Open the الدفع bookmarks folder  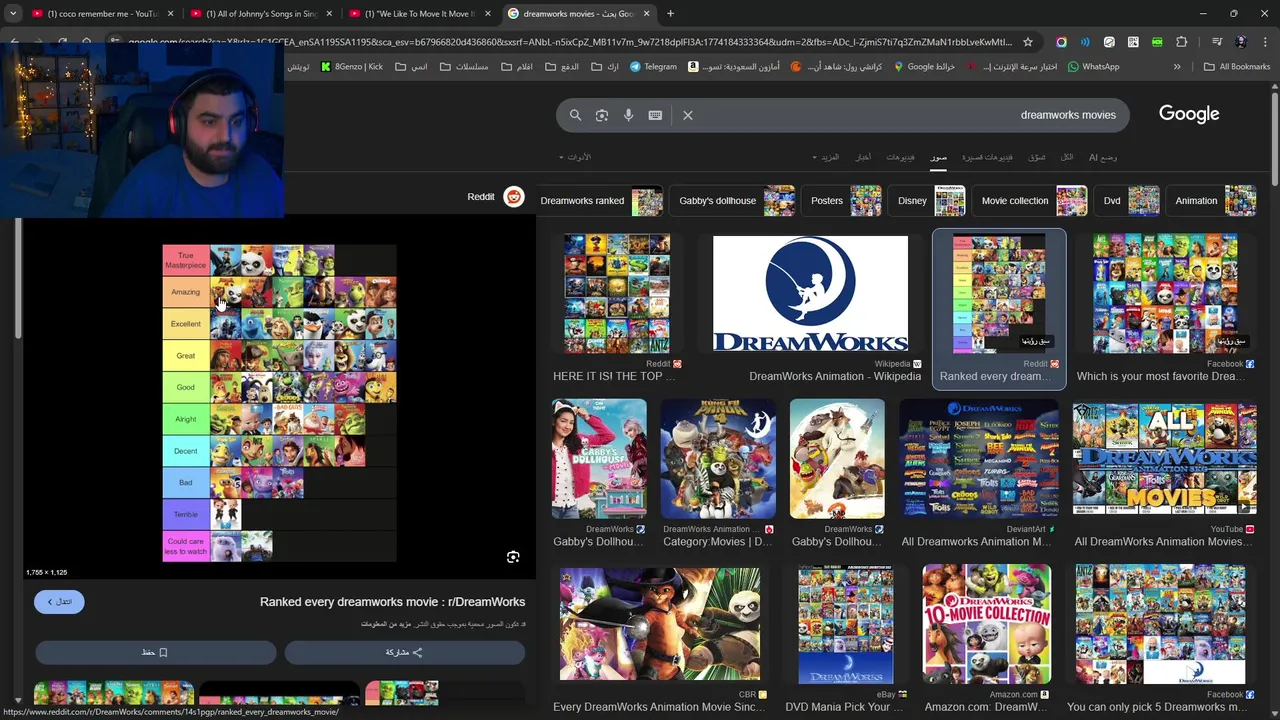point(562,67)
